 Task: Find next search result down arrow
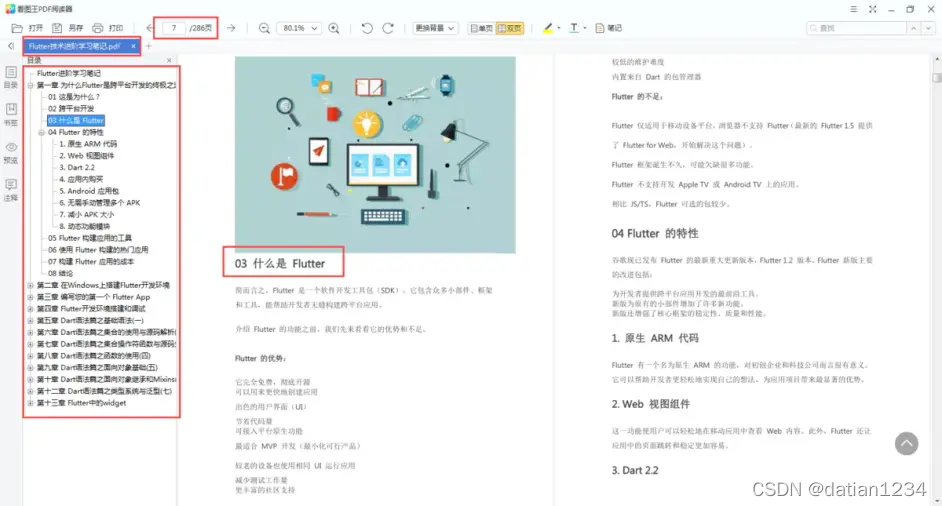pyautogui.click(x=928, y=28)
